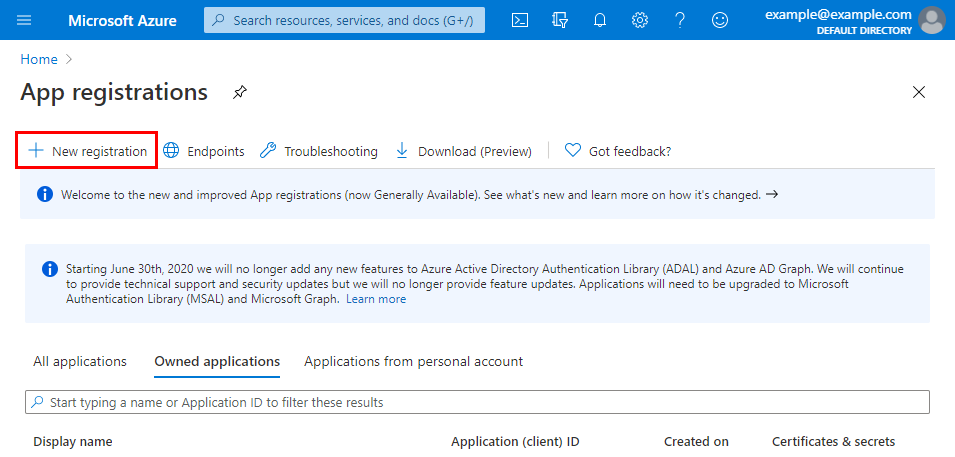The image size is (955, 457).
Task: Click the Learn more link in the ADAL notice
Action: pos(376,299)
